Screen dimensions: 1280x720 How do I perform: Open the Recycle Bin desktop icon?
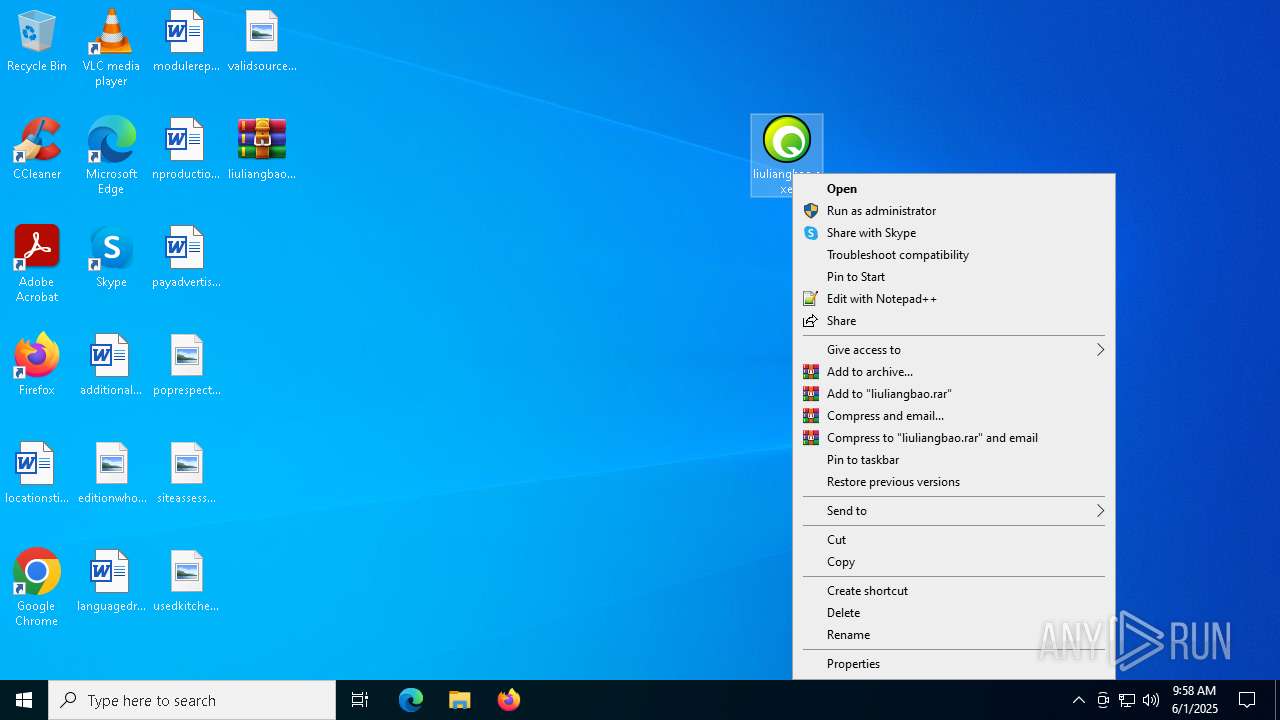point(37,42)
